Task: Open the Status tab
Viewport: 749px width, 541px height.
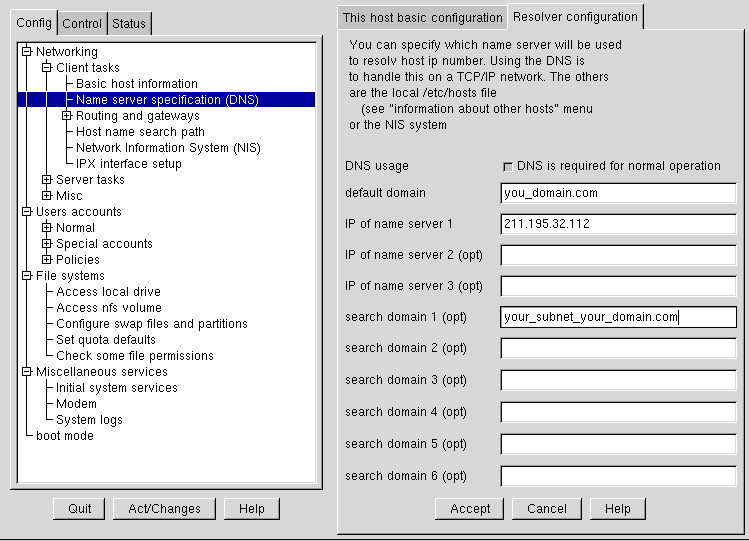Action: pos(128,24)
